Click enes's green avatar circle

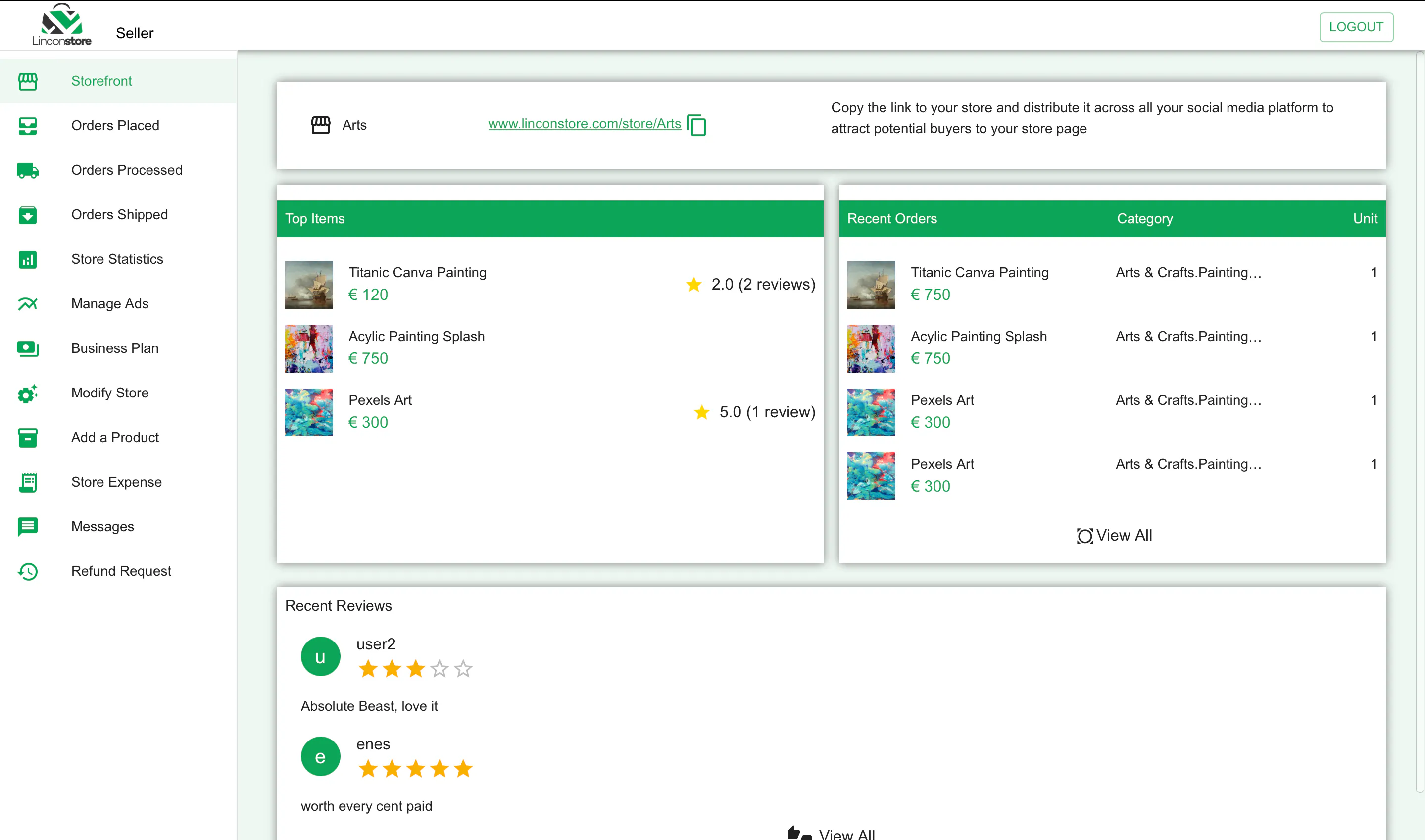pos(320,757)
